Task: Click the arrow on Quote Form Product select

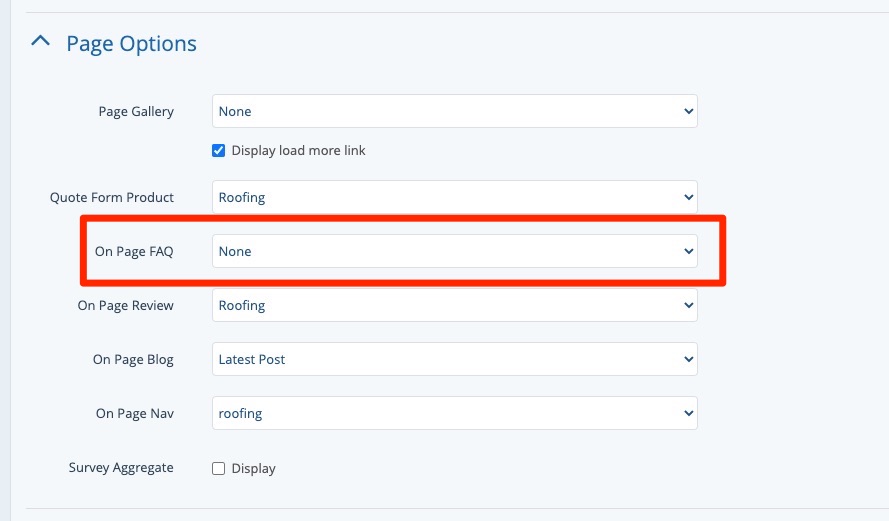Action: tap(688, 197)
